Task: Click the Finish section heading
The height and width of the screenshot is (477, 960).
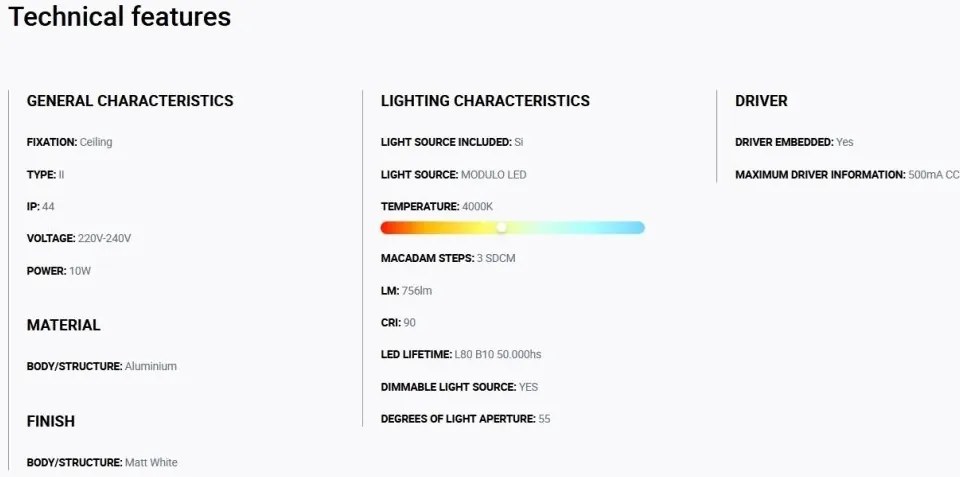Action: pyautogui.click(x=51, y=421)
